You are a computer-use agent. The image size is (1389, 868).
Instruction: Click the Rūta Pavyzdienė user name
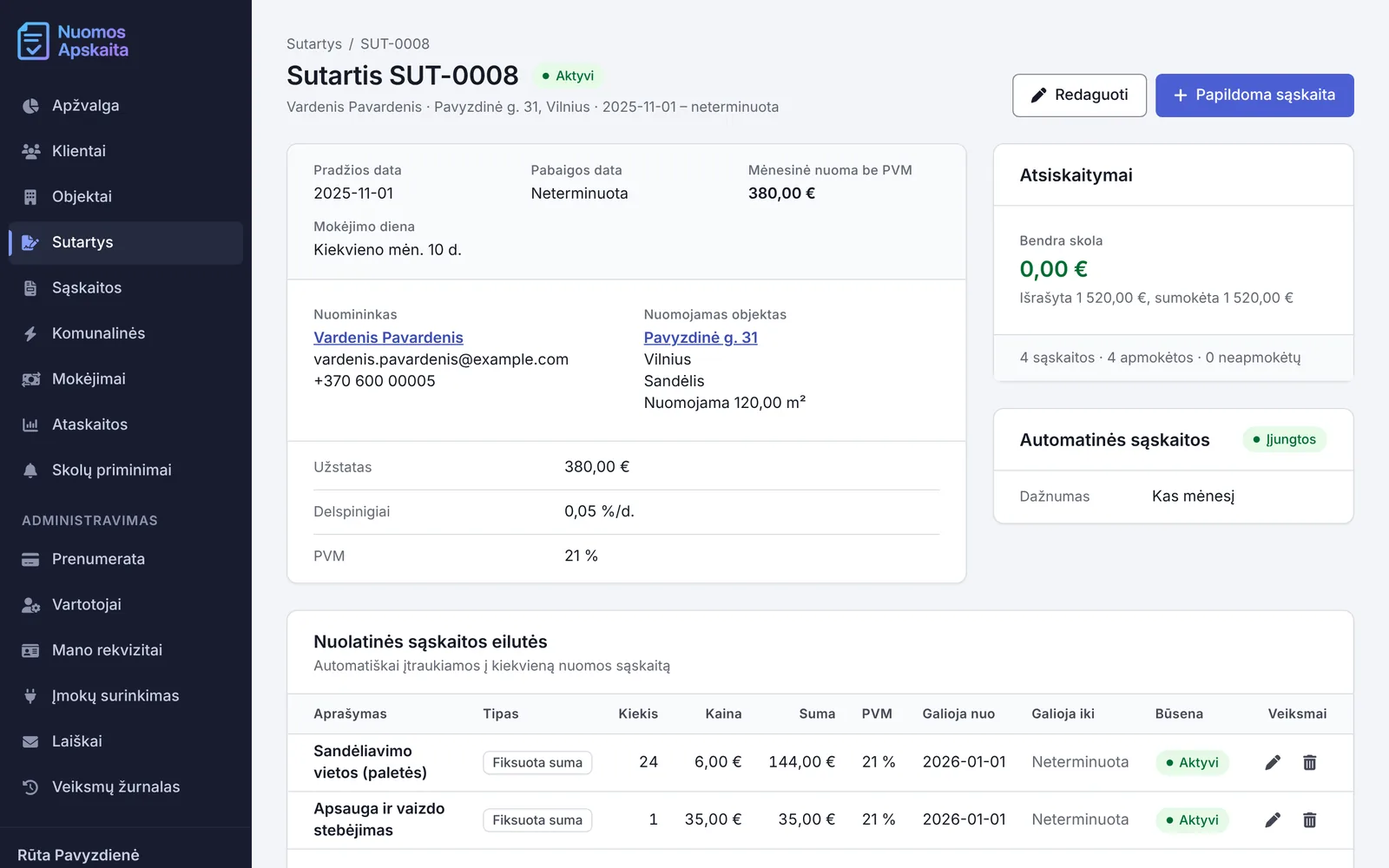point(78,855)
